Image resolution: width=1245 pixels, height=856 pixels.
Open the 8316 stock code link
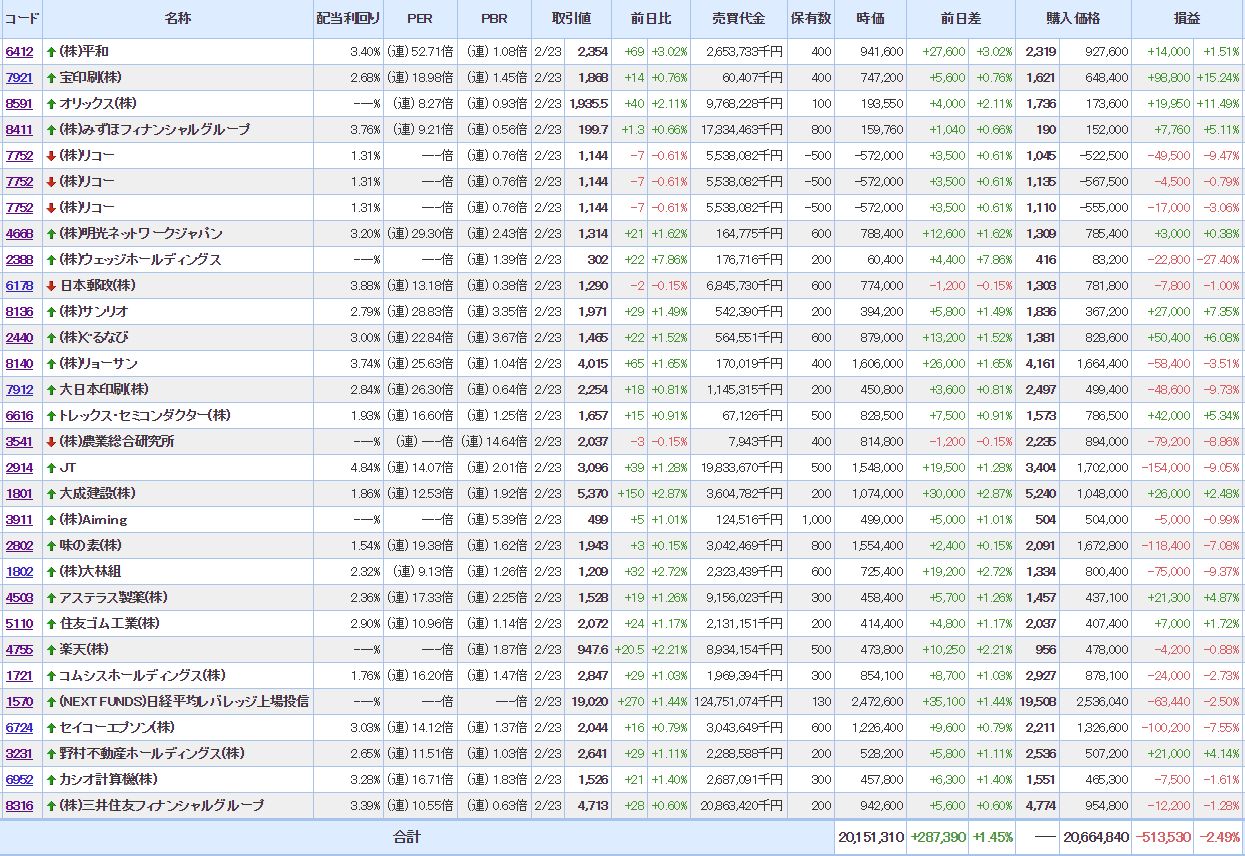coord(19,806)
